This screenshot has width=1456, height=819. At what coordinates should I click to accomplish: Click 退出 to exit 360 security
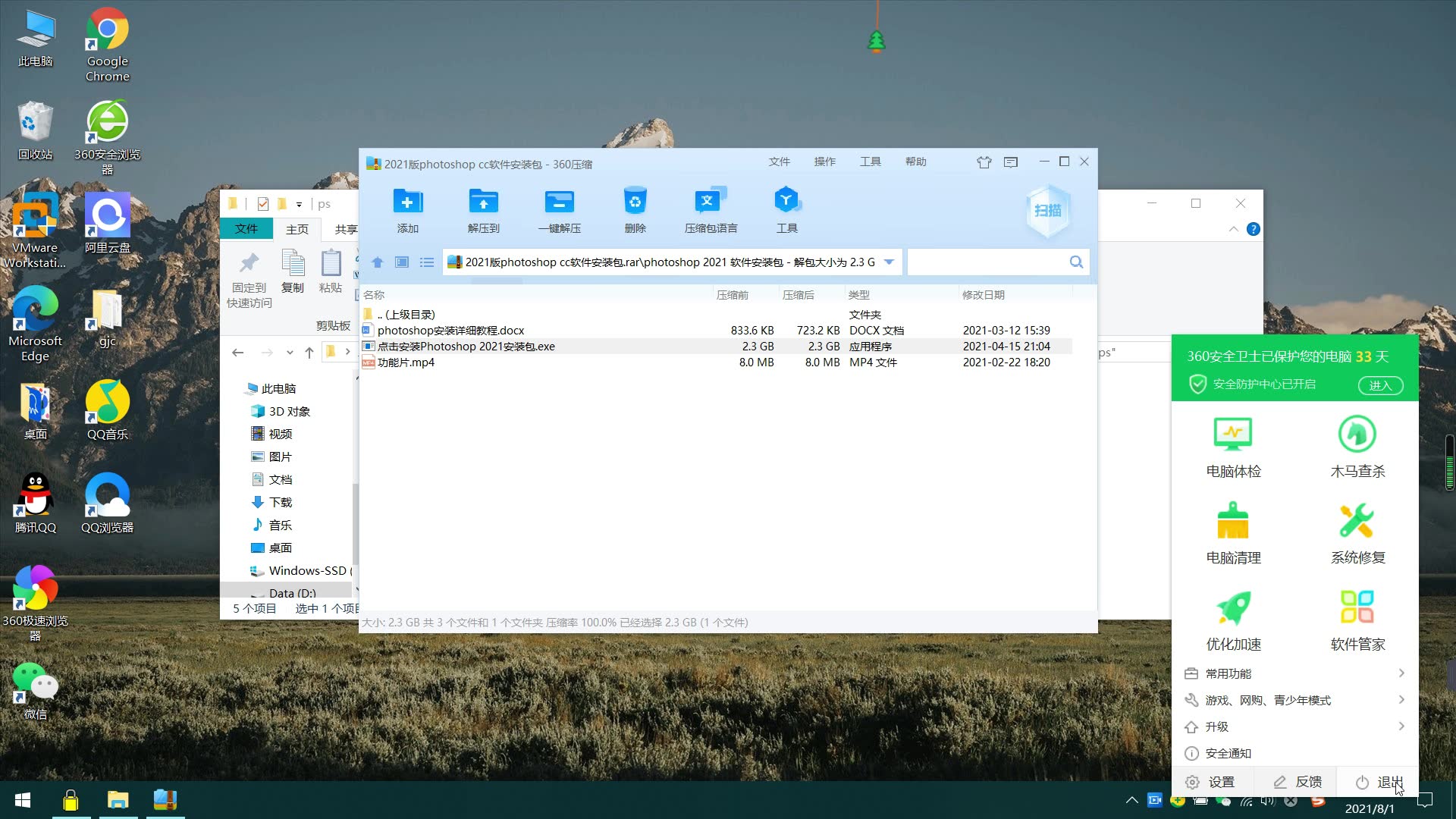[x=1380, y=782]
